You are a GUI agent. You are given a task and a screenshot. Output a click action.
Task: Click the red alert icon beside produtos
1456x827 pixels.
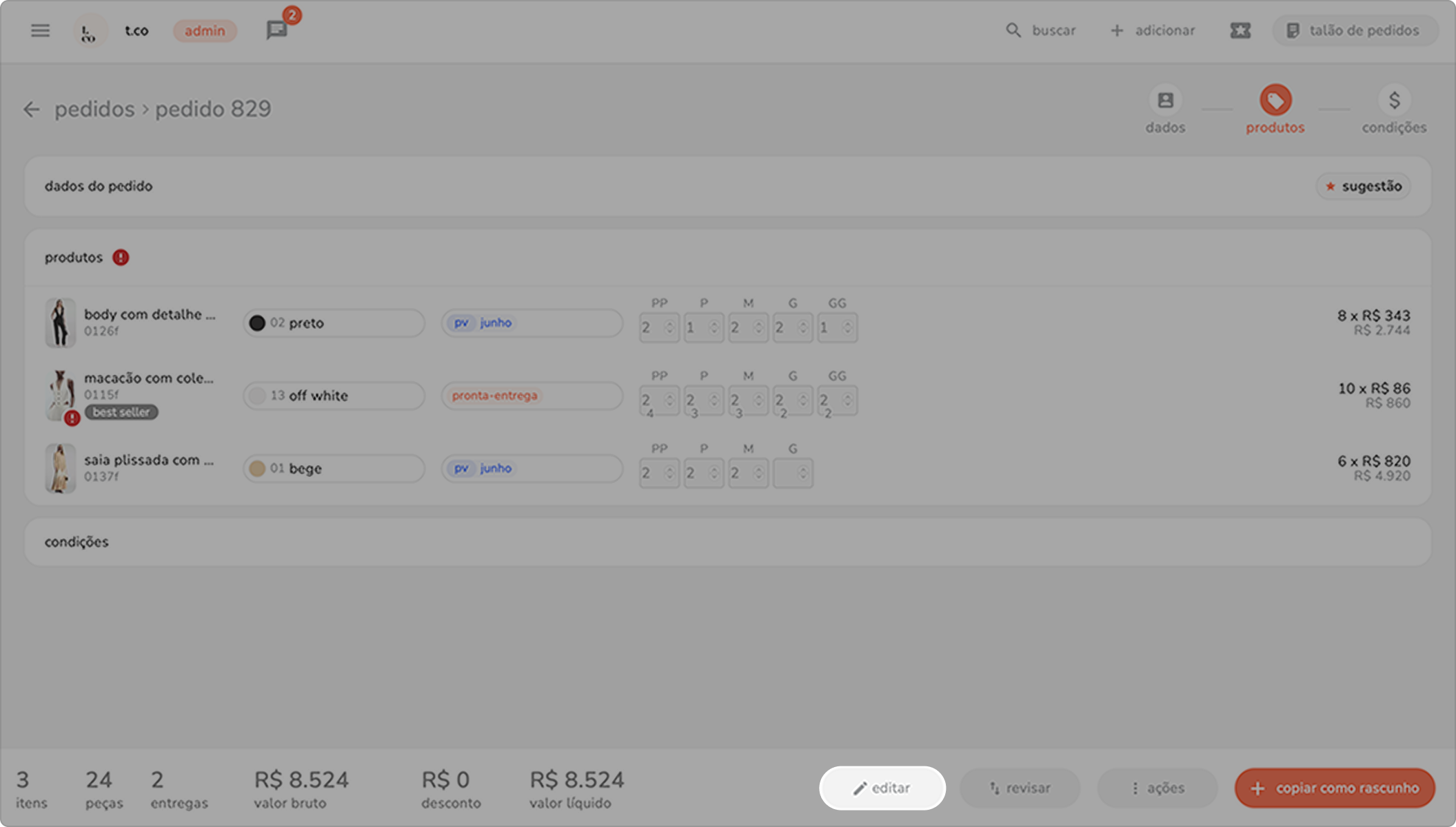pyautogui.click(x=121, y=258)
